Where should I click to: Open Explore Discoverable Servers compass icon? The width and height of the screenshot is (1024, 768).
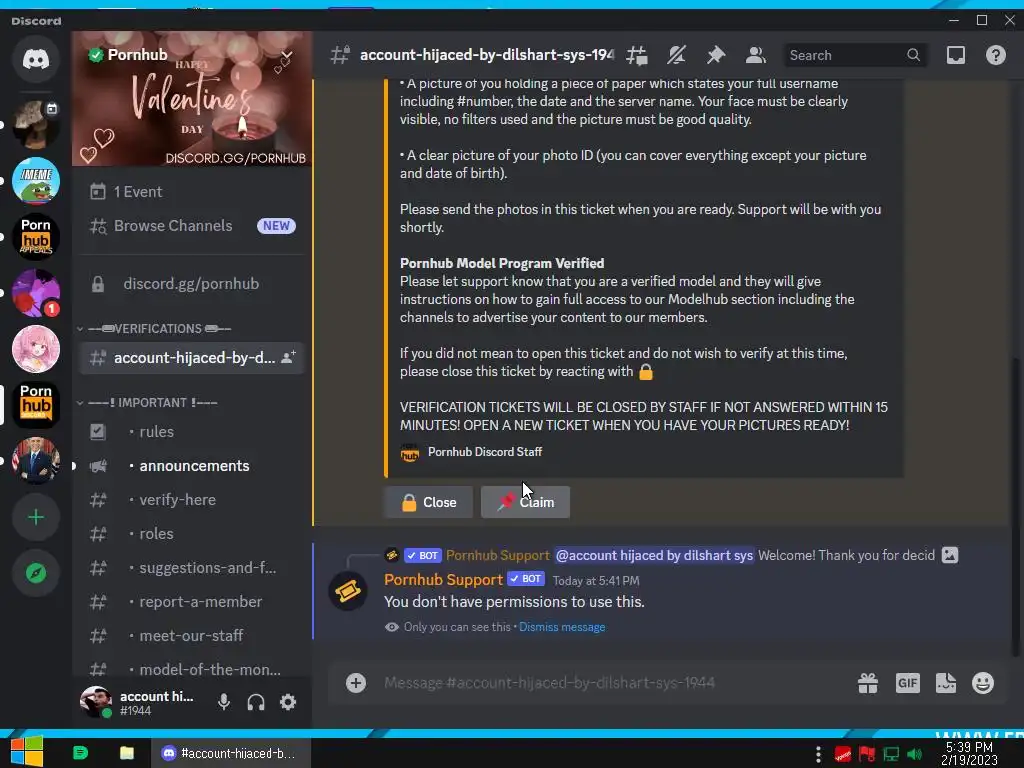click(36, 573)
